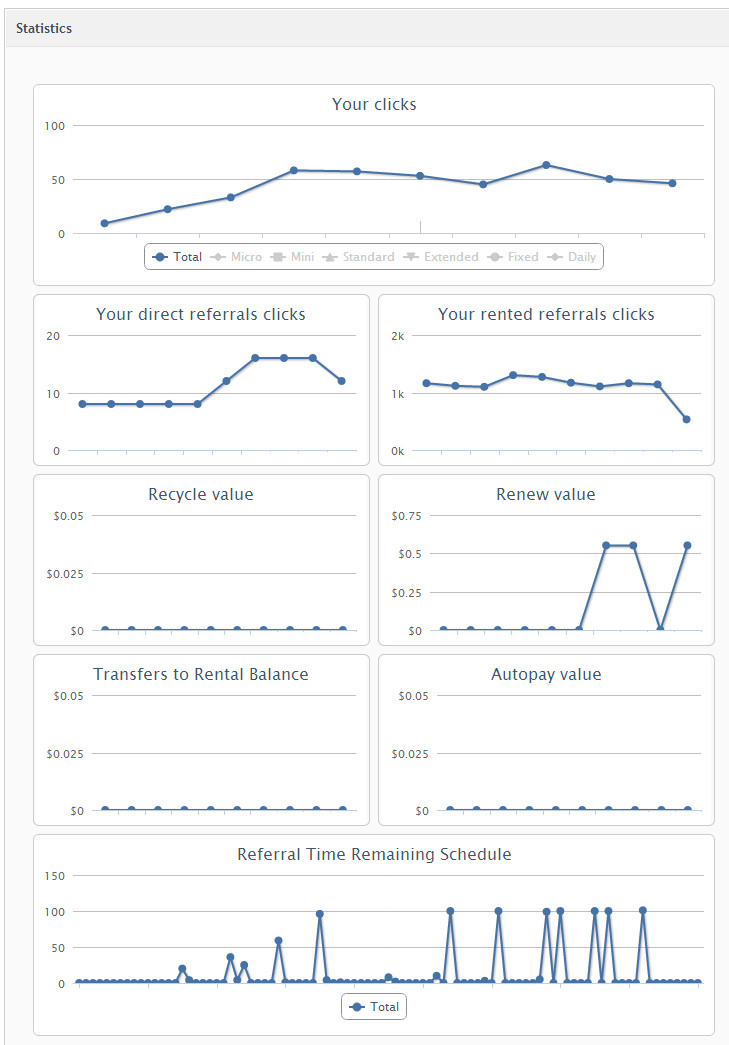The height and width of the screenshot is (1045, 729).
Task: Toggle Total legend in Referral Time Remaining Schedule
Action: coord(374,1007)
